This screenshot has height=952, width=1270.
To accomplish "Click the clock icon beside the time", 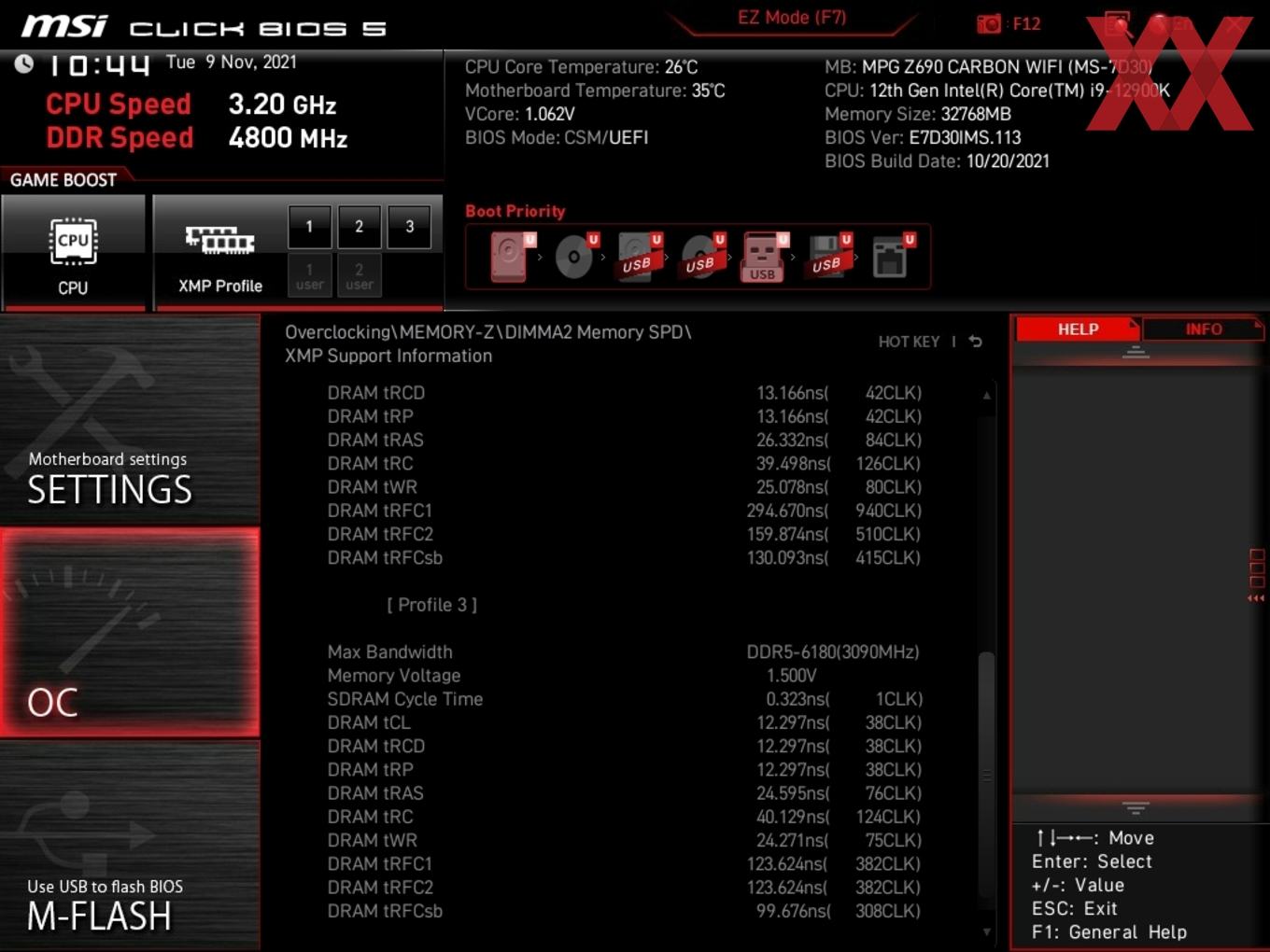I will click(24, 63).
